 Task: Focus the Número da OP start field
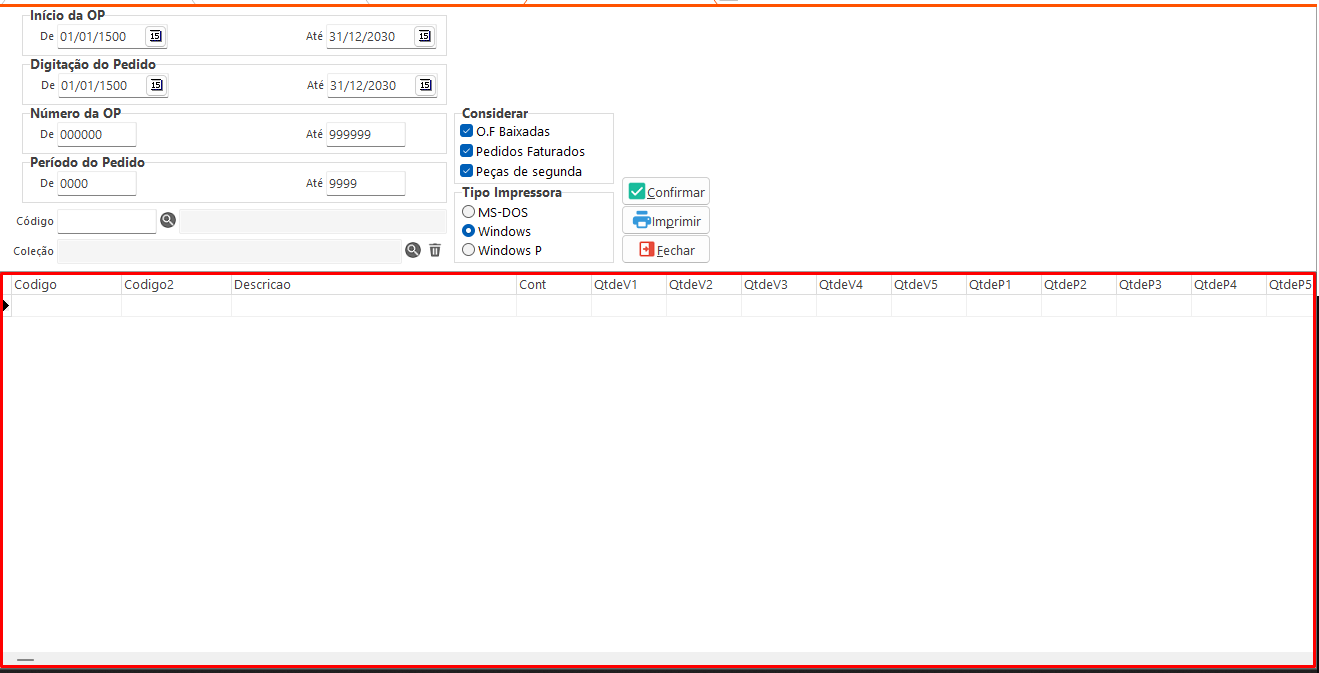tap(96, 134)
